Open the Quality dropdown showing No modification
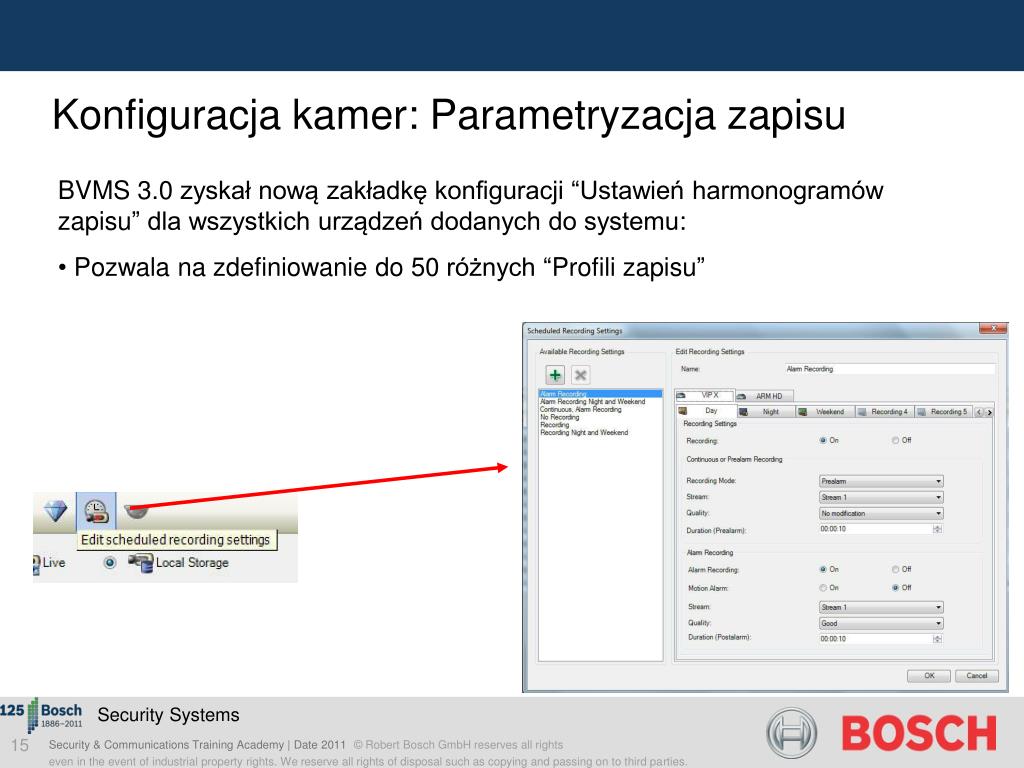Viewport: 1024px width, 768px height. click(x=881, y=514)
